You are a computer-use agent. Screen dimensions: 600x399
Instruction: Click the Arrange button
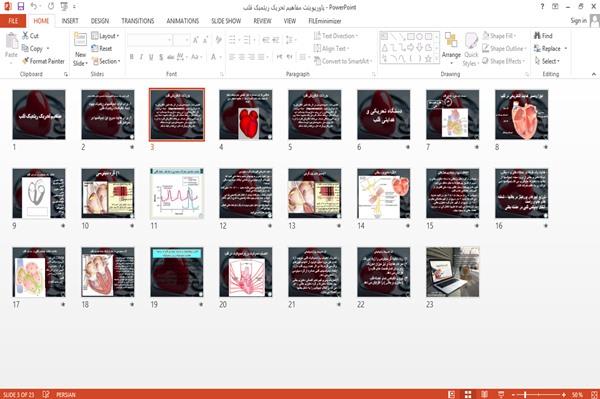451,49
